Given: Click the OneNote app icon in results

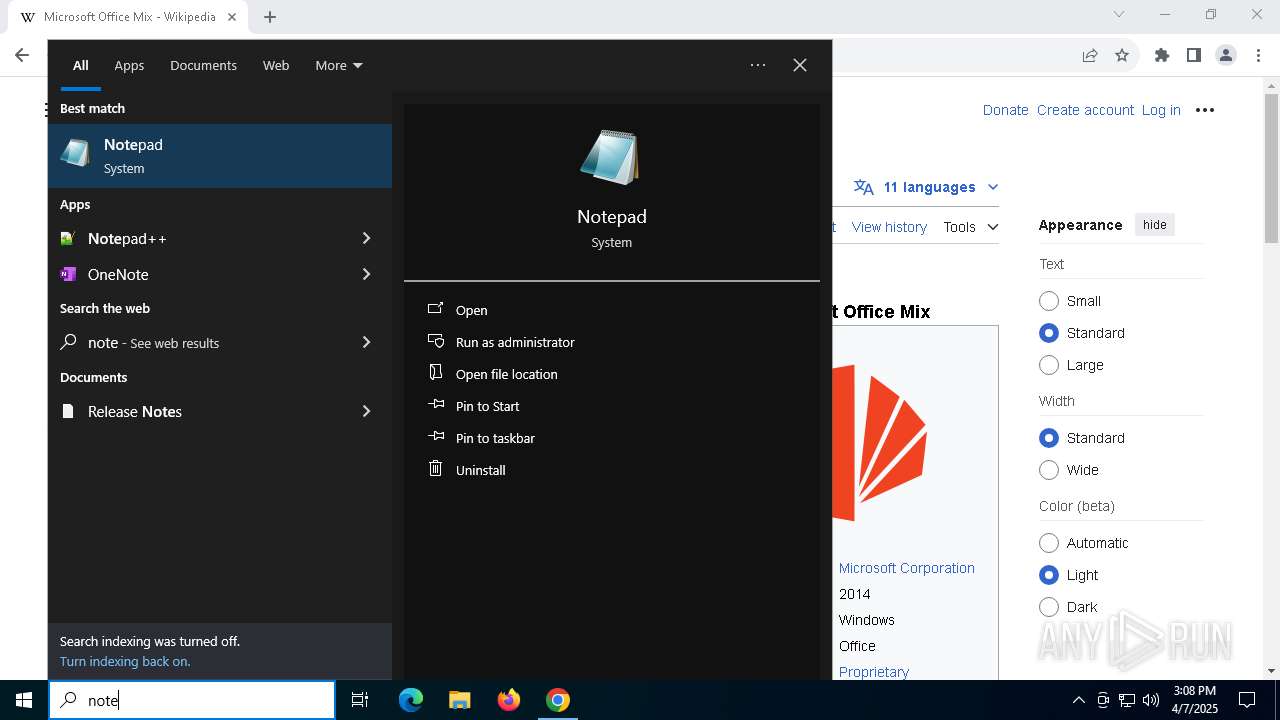Looking at the screenshot, I should pyautogui.click(x=68, y=274).
